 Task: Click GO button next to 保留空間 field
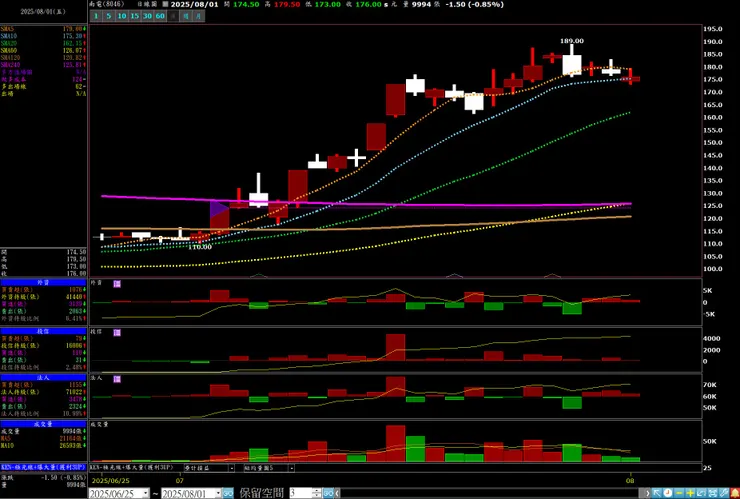tap(328, 493)
